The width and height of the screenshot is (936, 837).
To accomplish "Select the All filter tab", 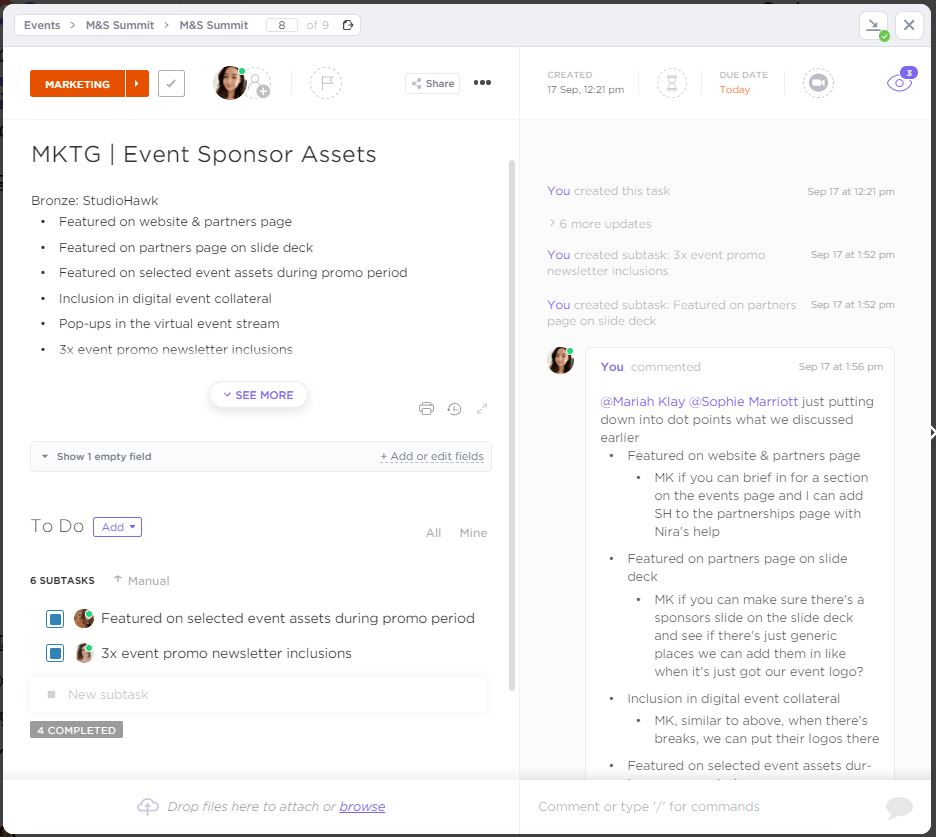I will click(x=433, y=533).
